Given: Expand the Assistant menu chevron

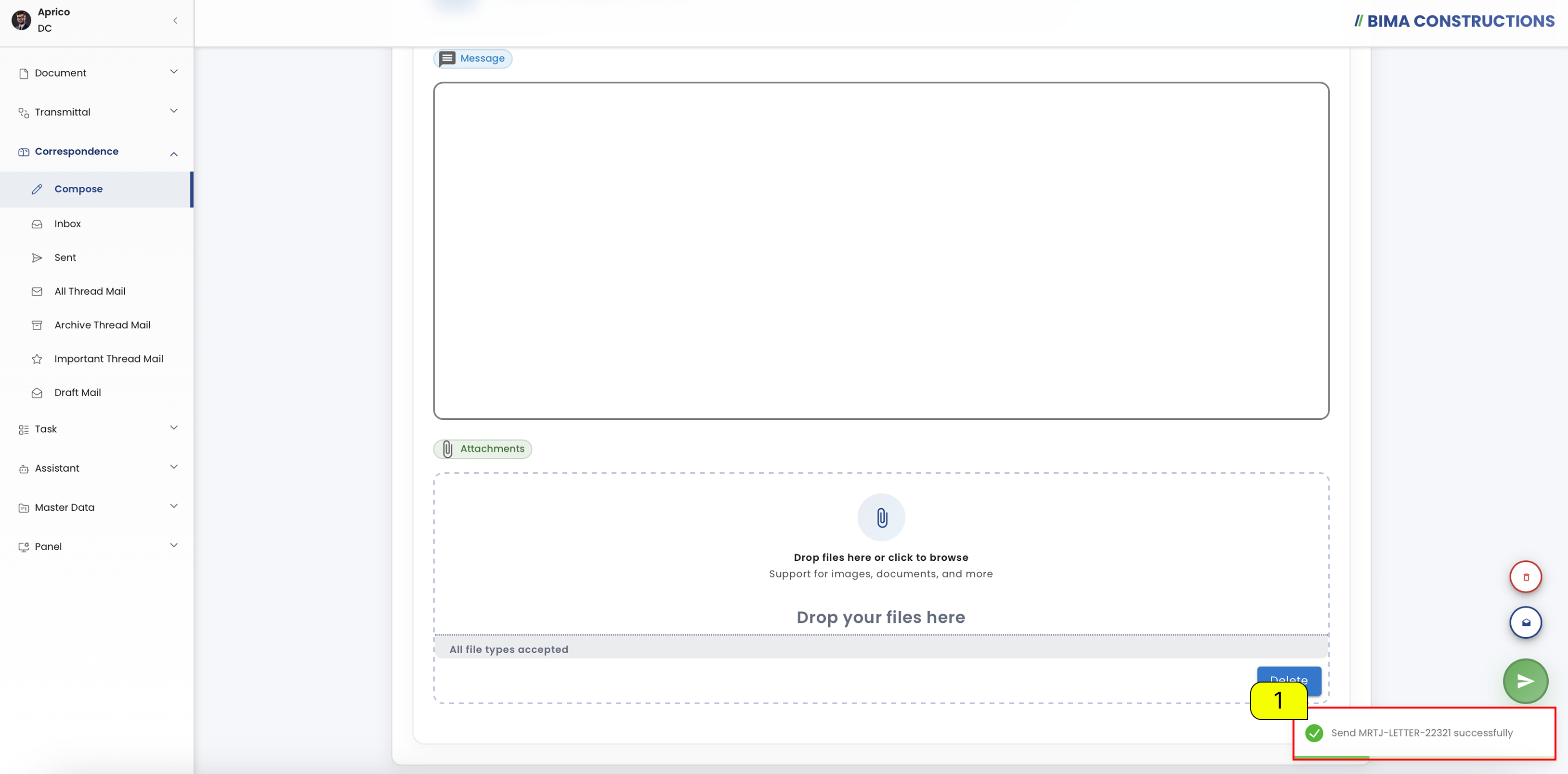Looking at the screenshot, I should pos(174,467).
